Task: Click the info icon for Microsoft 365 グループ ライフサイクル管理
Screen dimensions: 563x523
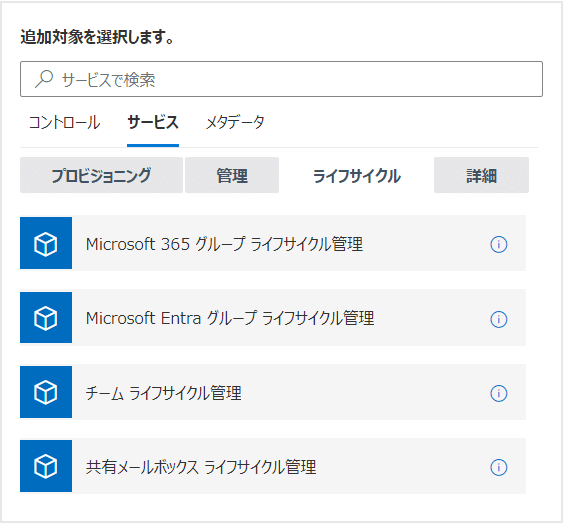Action: point(498,244)
